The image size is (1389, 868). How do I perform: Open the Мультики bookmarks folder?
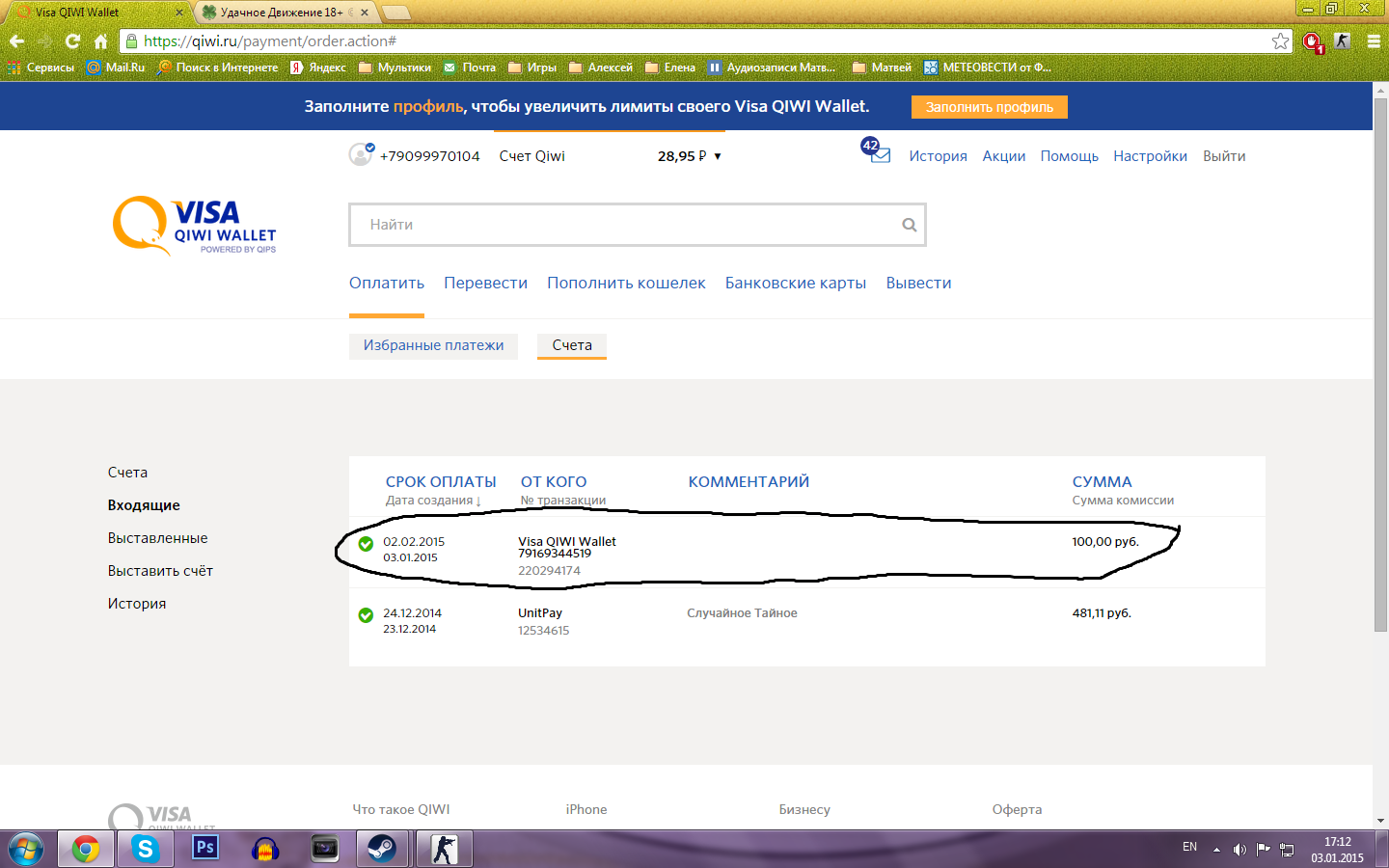coord(395,68)
